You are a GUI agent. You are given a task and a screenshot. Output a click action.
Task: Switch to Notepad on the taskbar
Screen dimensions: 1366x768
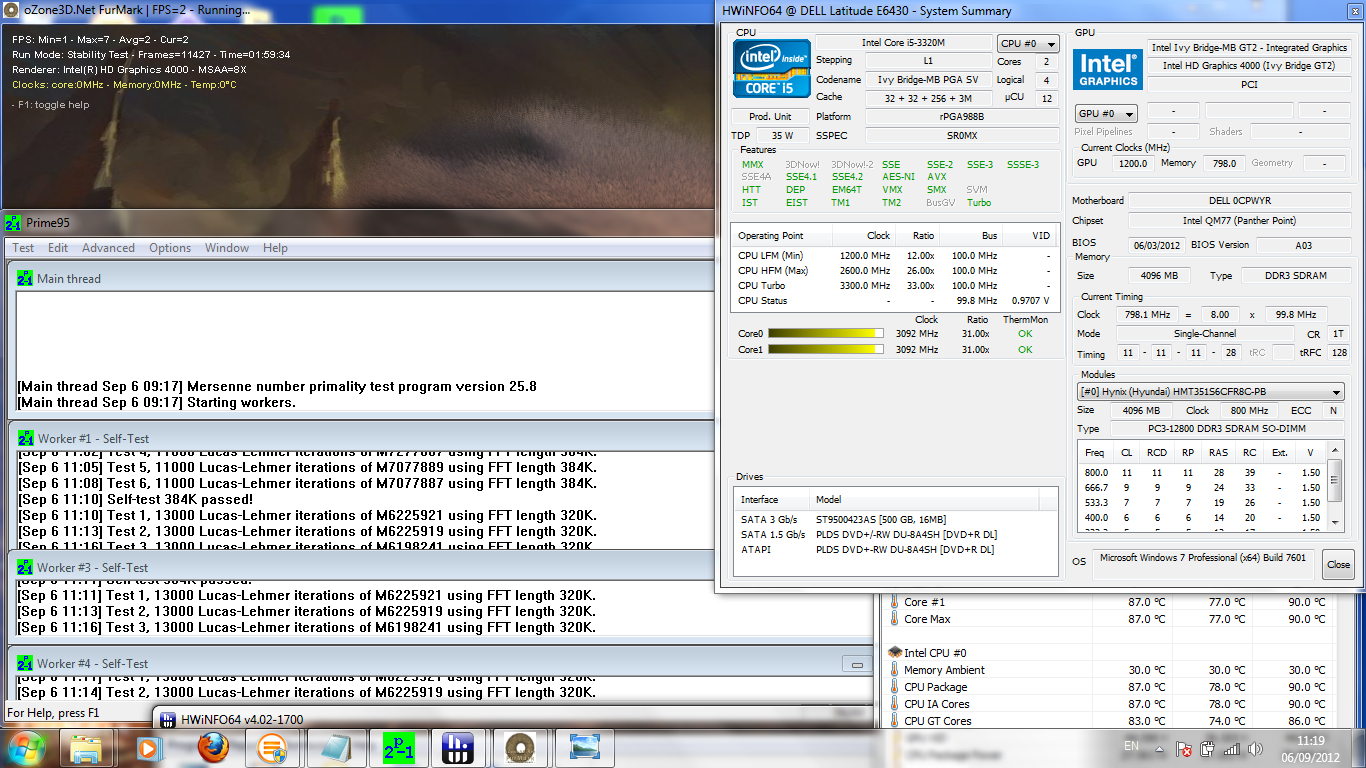[x=337, y=748]
